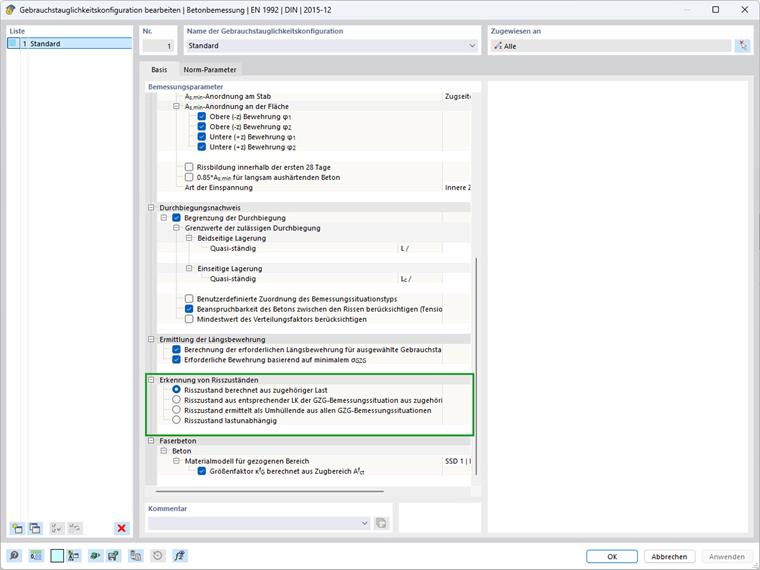Image resolution: width=760 pixels, height=570 pixels.
Task: Click the green arrow export icon
Action: pos(95,555)
